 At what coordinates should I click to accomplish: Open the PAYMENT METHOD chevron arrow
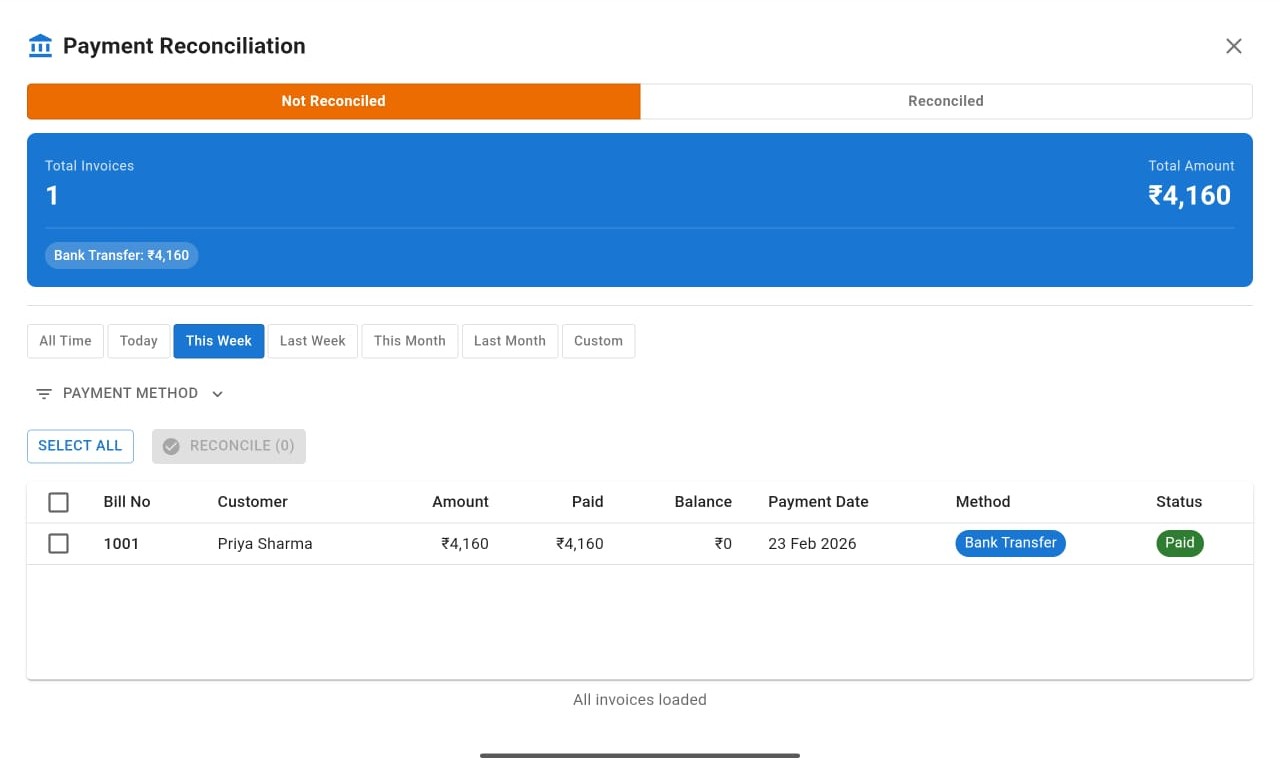217,394
